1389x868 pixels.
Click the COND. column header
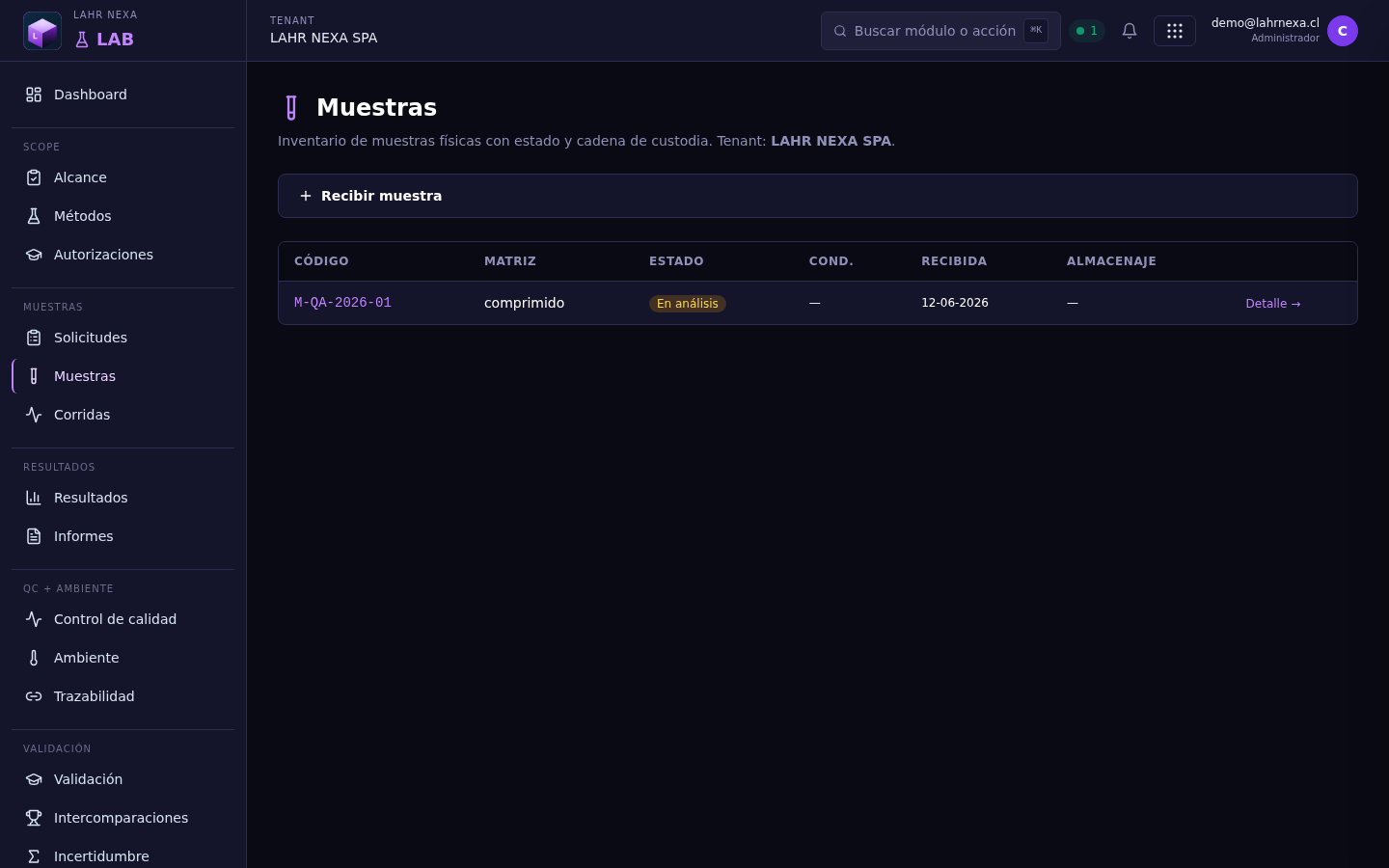pyautogui.click(x=831, y=261)
